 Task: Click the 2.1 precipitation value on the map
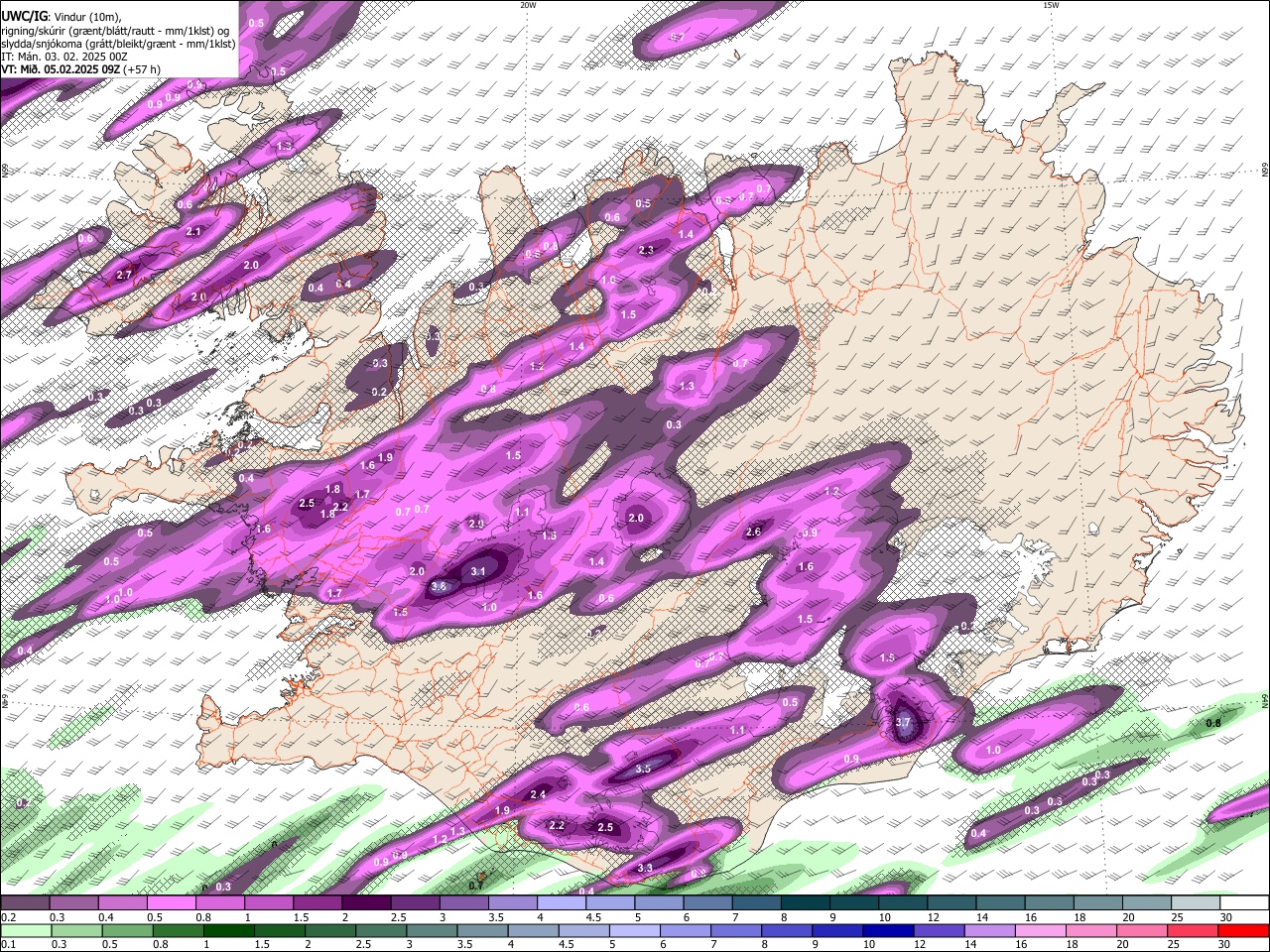(193, 232)
